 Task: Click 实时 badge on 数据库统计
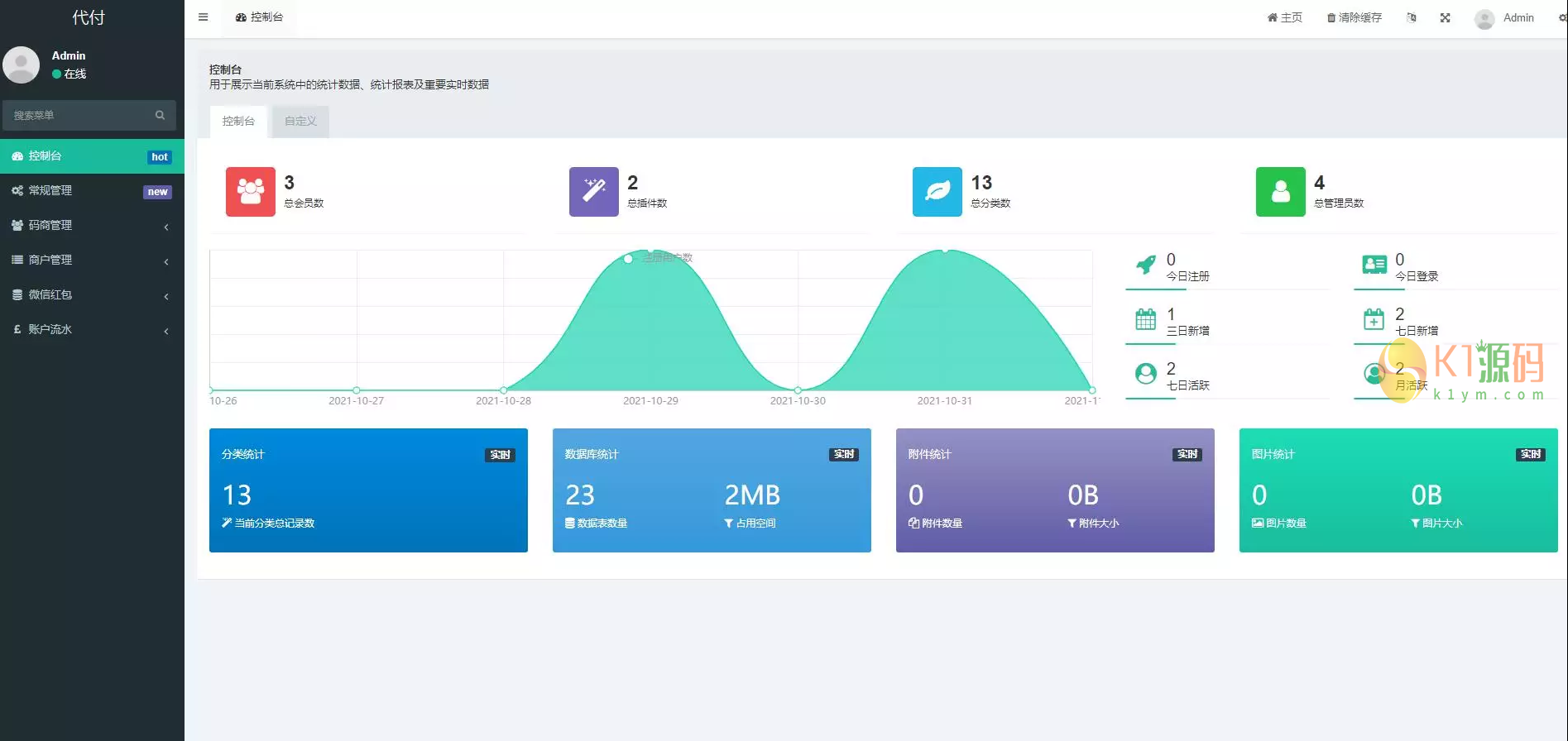click(844, 455)
